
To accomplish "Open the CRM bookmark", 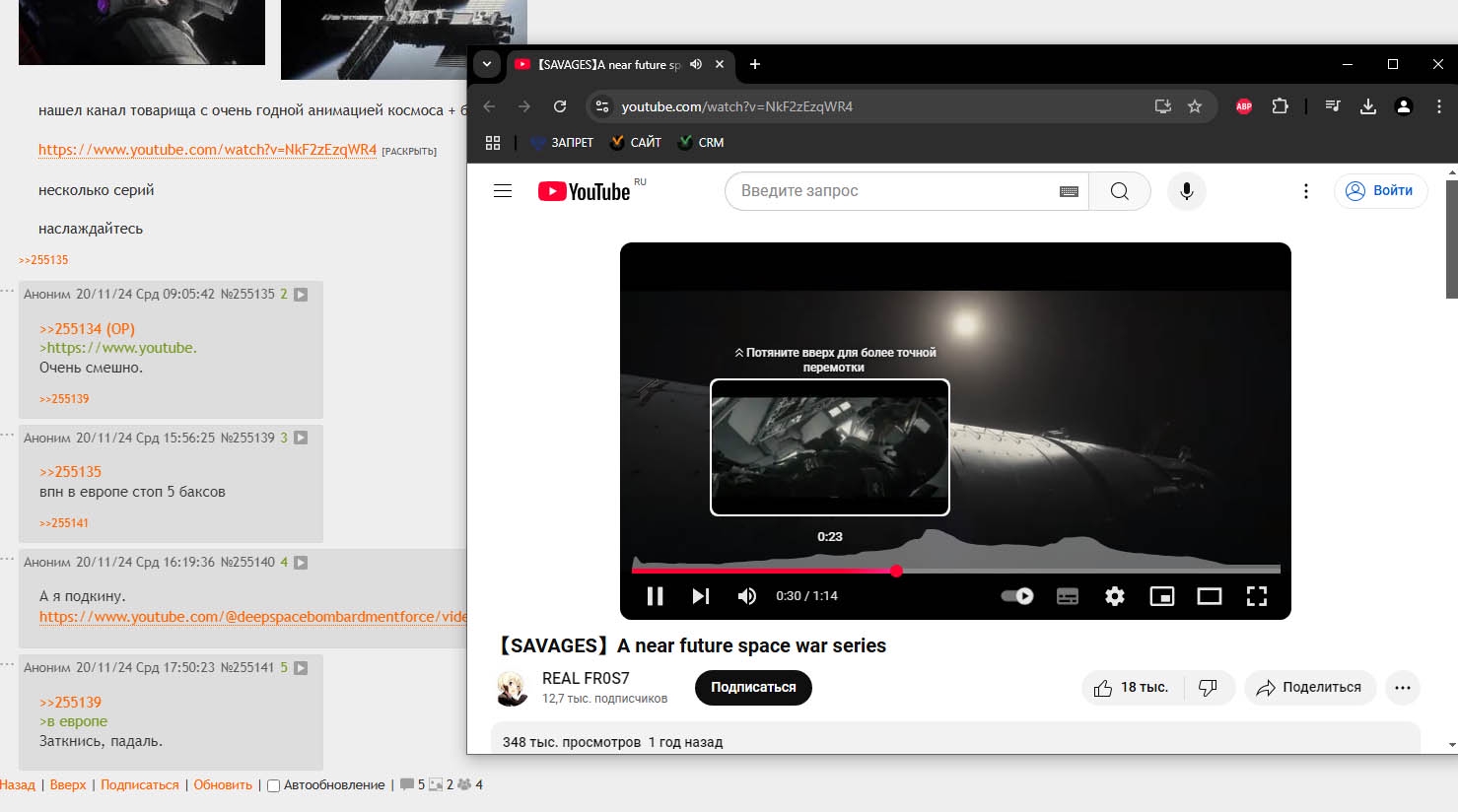I will [701, 143].
